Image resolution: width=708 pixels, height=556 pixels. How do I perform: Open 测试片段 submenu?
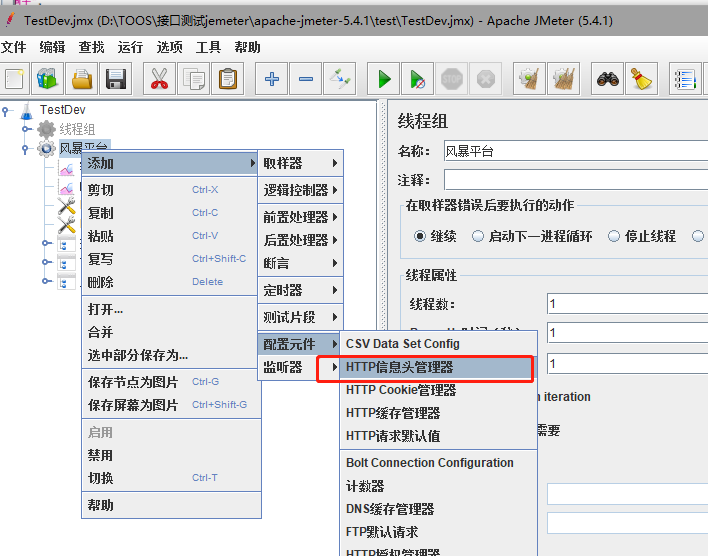pos(301,317)
